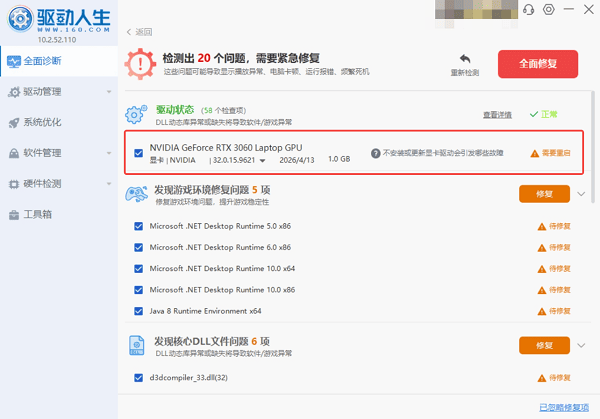Click the 驱动管理 gear icon in sidebar
The height and width of the screenshot is (419, 600).
click(14, 92)
